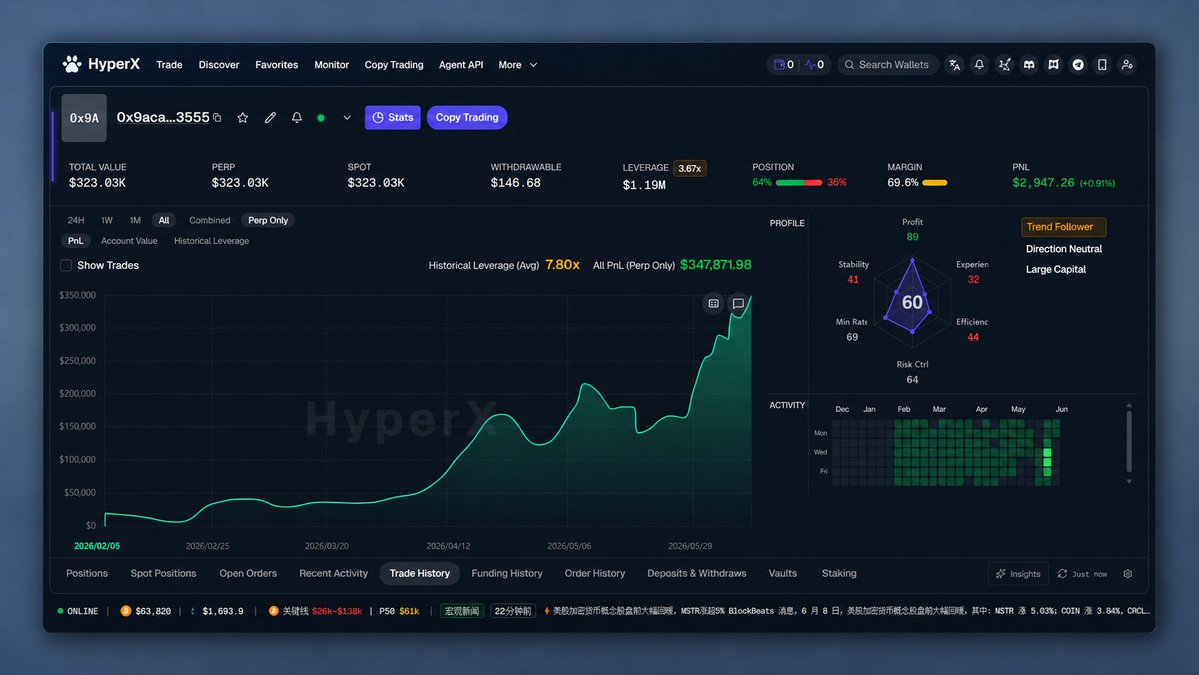Open the user account settings icon
The width and height of the screenshot is (1199, 675).
pos(1126,65)
